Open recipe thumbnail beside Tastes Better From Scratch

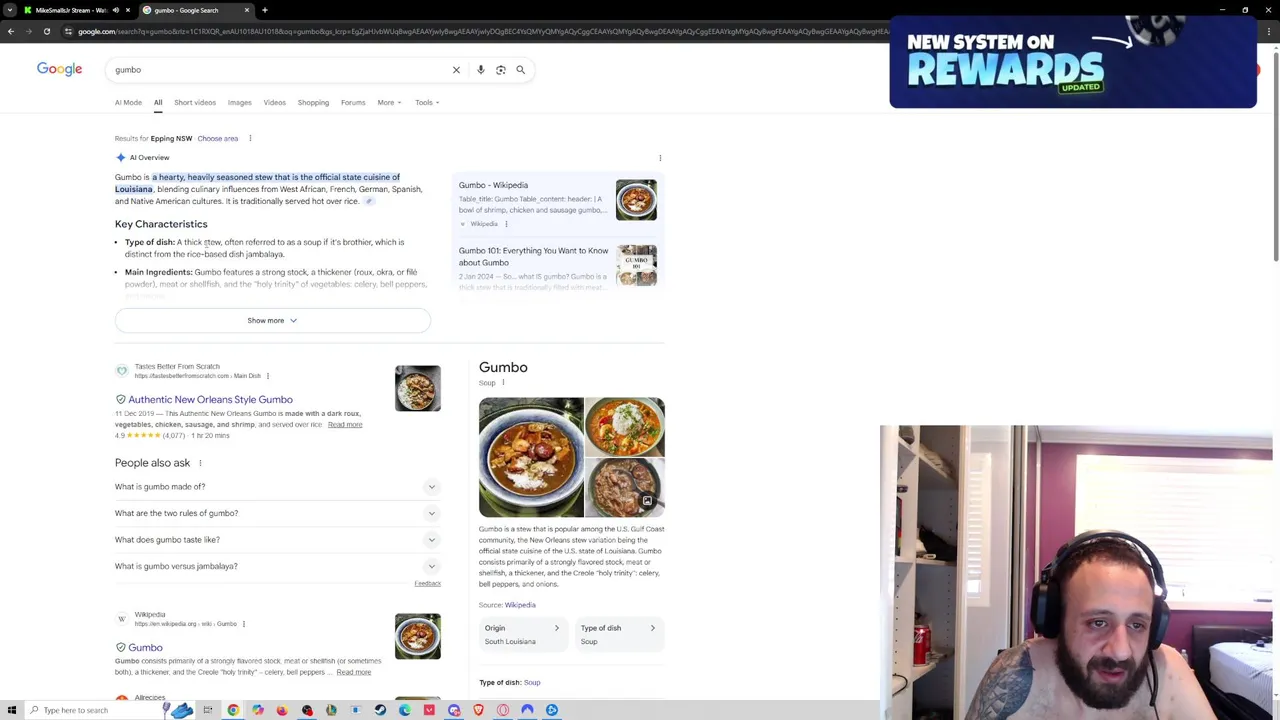418,388
